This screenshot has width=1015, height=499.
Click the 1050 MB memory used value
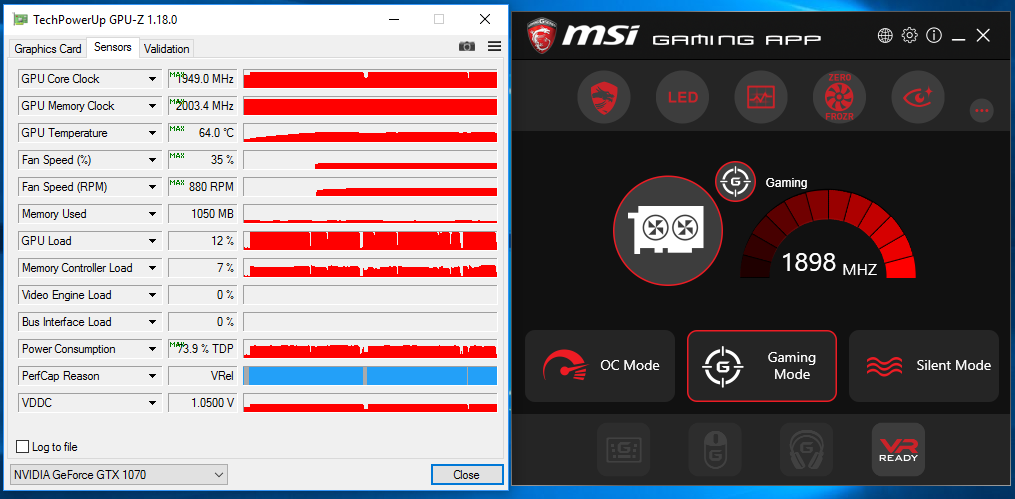[x=203, y=214]
